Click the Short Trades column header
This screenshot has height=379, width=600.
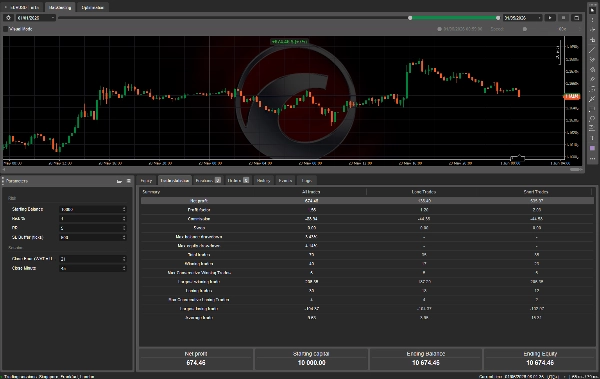(x=536, y=192)
